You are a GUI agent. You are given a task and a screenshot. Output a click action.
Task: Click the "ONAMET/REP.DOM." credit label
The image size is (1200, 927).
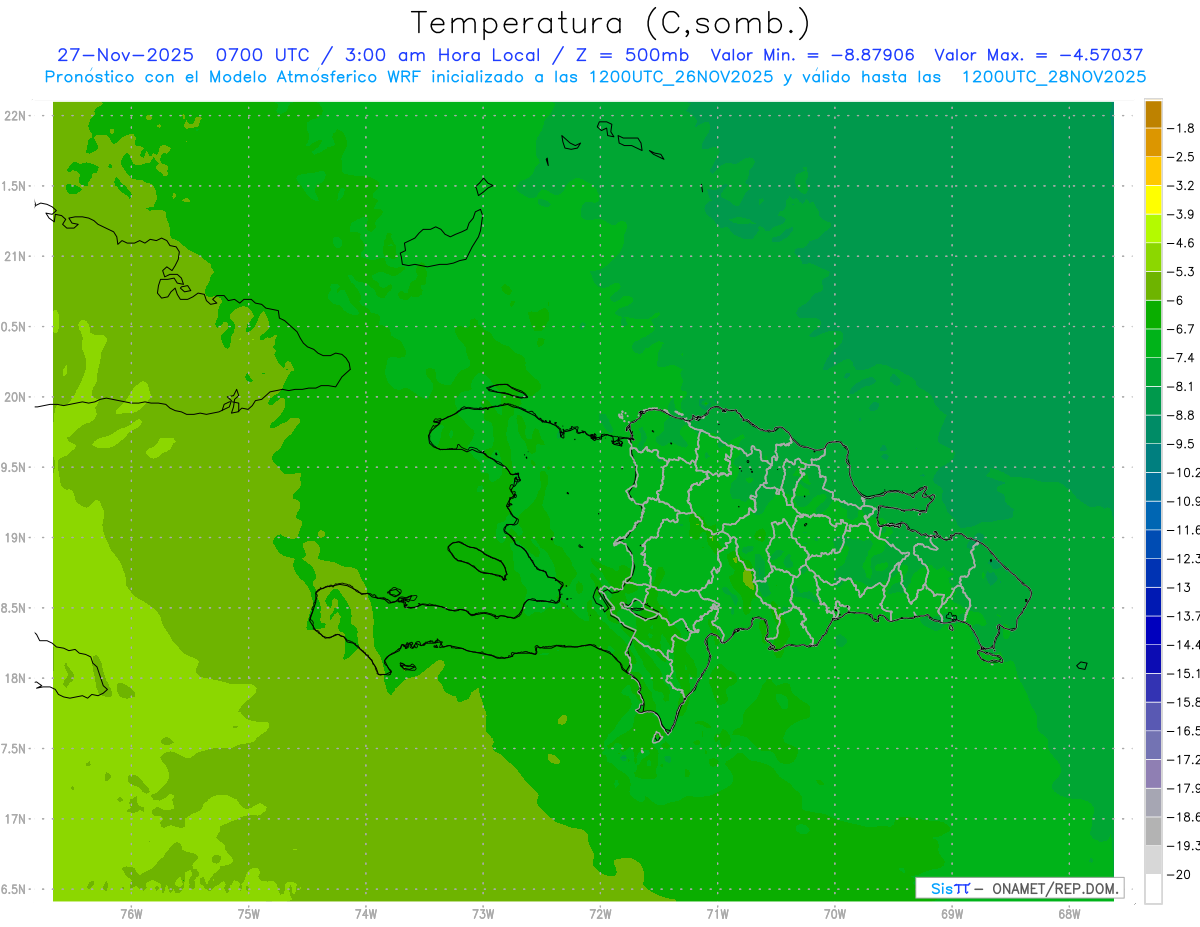[1053, 888]
